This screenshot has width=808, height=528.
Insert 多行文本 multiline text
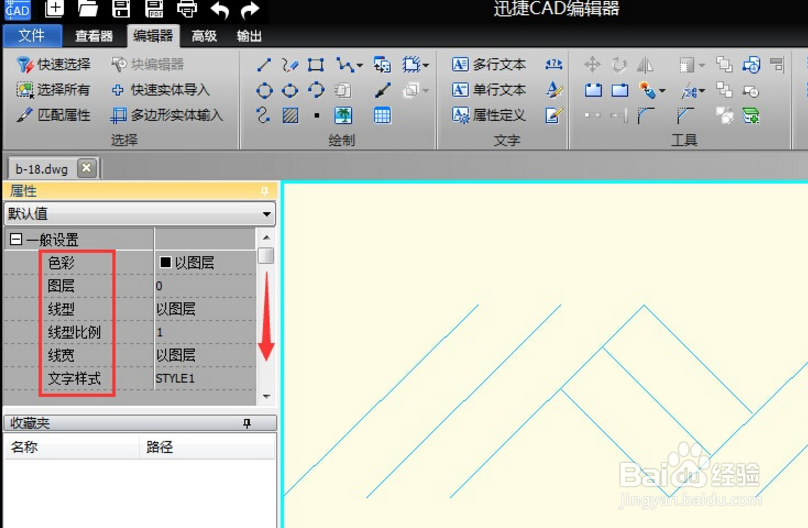point(489,64)
